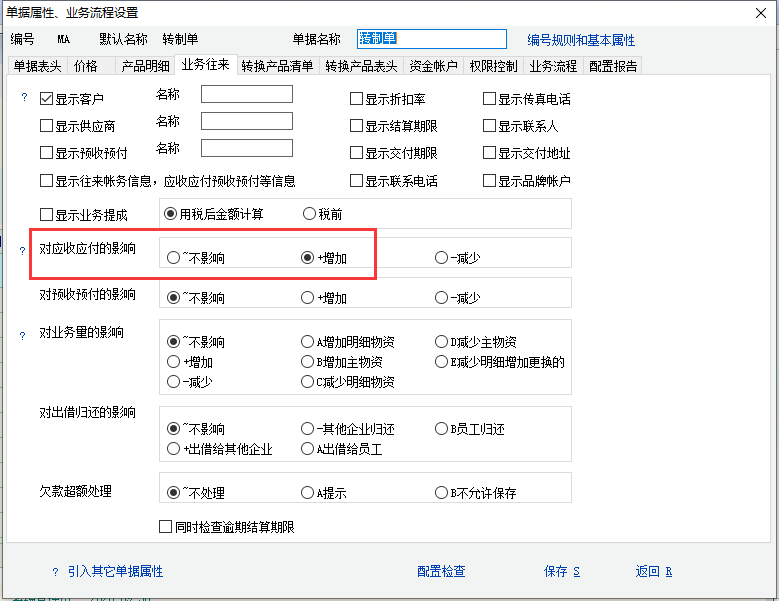
Task: Enable 同时检查逾期结算期限 checkbox
Action: tap(166, 527)
